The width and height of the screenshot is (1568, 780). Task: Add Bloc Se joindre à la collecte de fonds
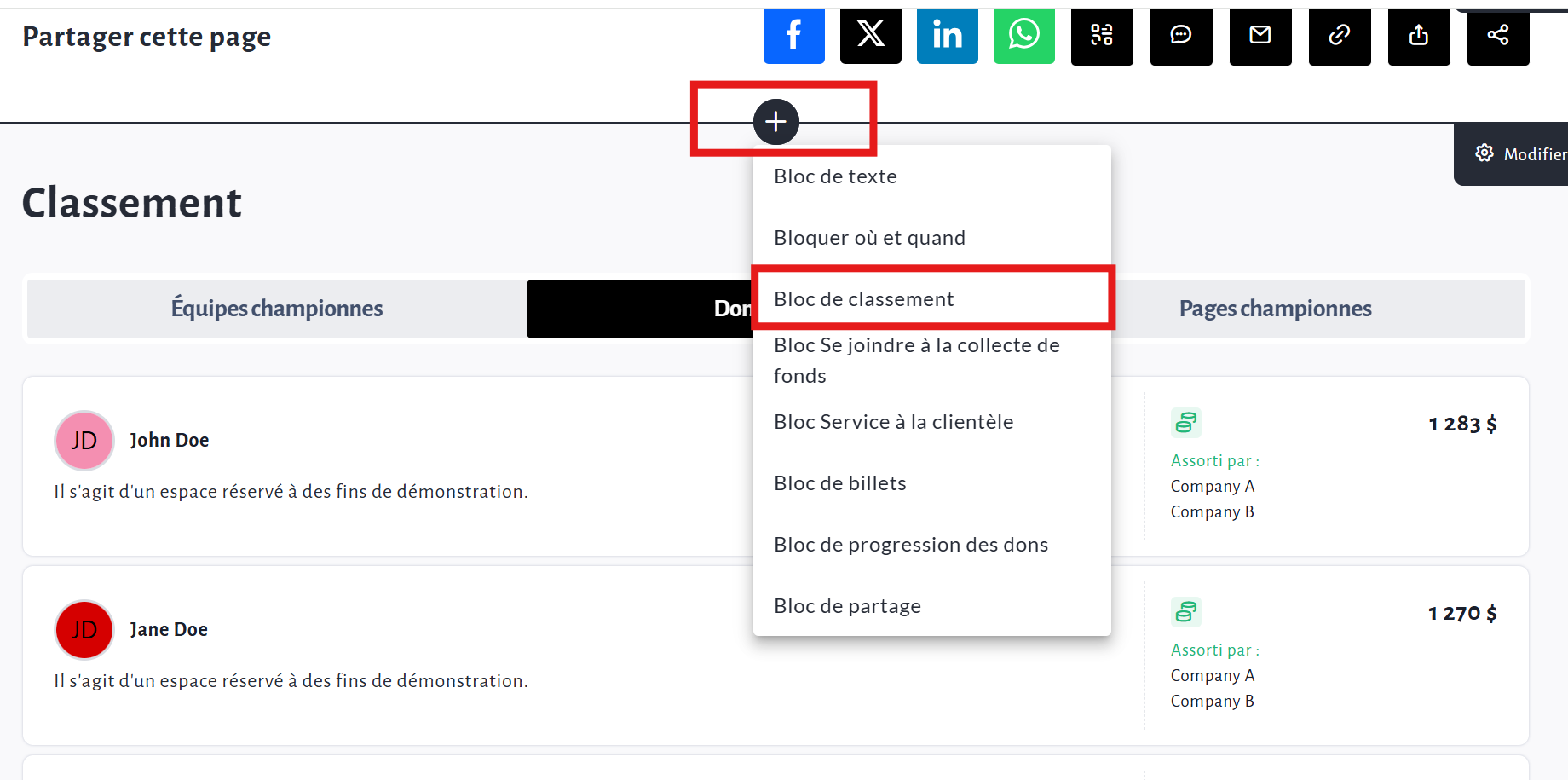(x=916, y=360)
